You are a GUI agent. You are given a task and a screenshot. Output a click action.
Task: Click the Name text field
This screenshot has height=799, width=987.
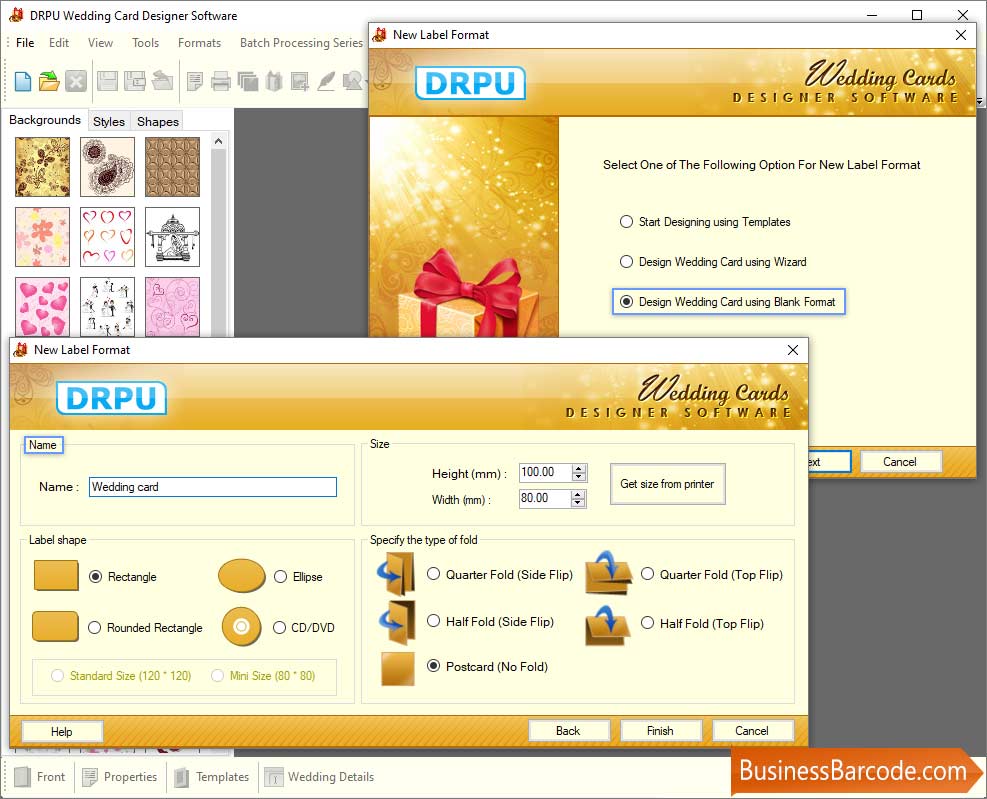pos(213,487)
